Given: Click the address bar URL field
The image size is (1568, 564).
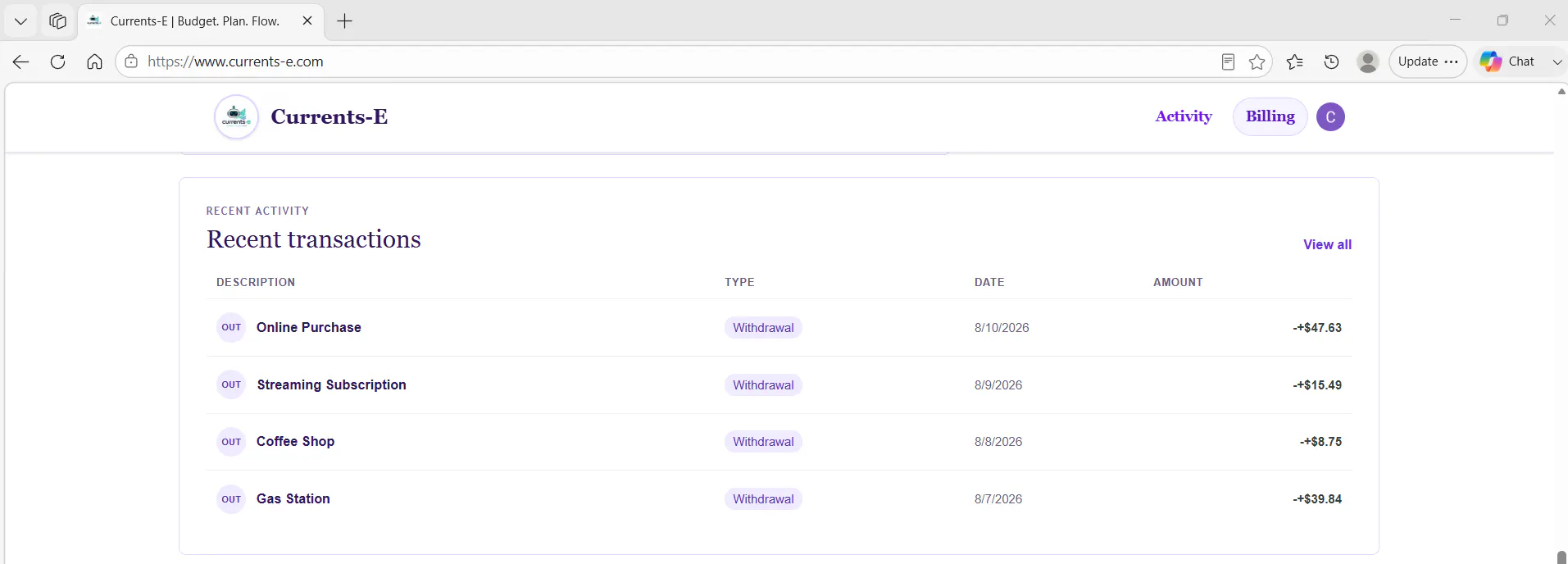Looking at the screenshot, I should (672, 61).
